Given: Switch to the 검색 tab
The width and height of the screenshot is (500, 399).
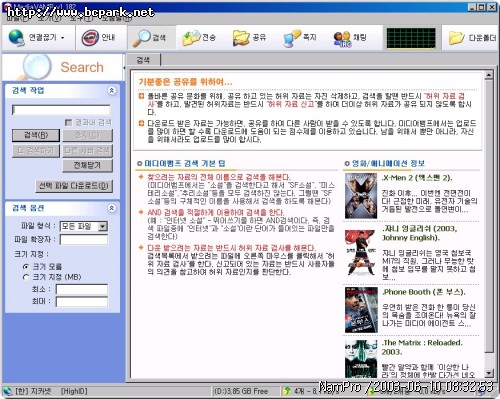Looking at the screenshot, I should (143, 60).
